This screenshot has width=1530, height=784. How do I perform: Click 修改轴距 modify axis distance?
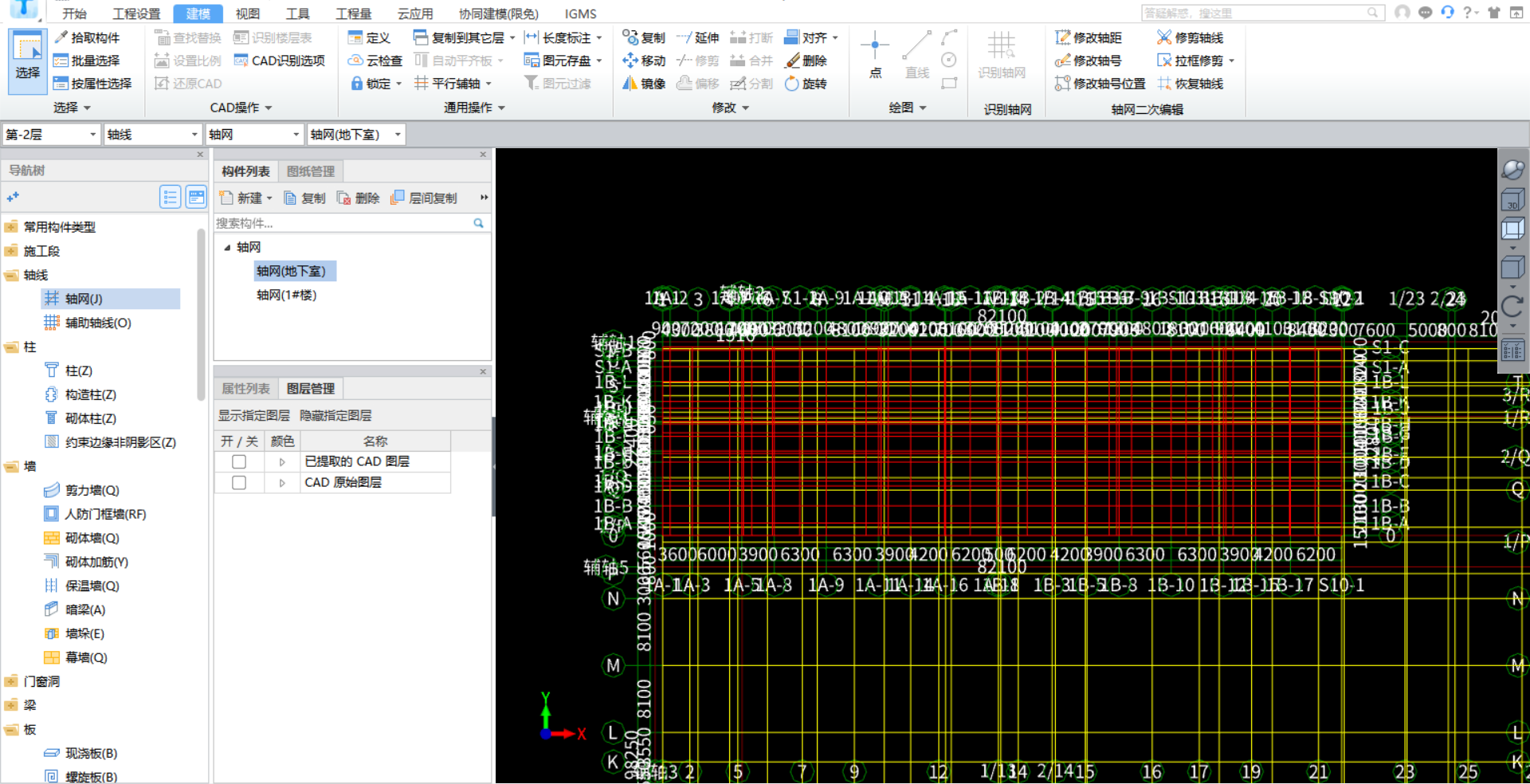1089,37
